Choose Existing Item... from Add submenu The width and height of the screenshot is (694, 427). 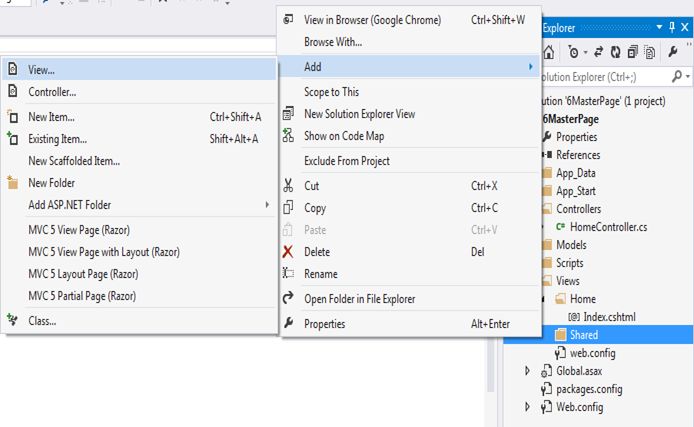click(140, 138)
